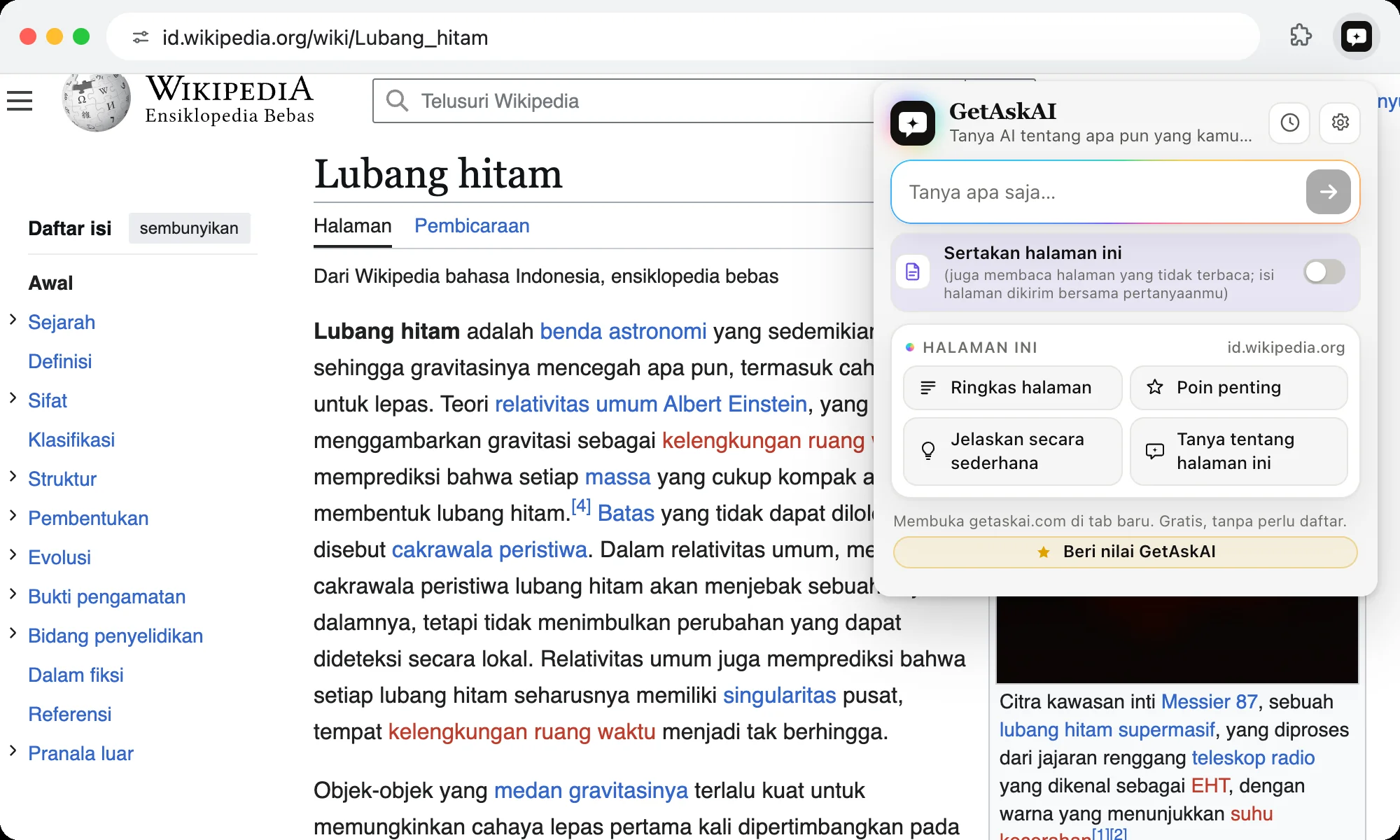Expand the Pranala luar section chevron
This screenshot has width=1400, height=840.
pos(13,751)
